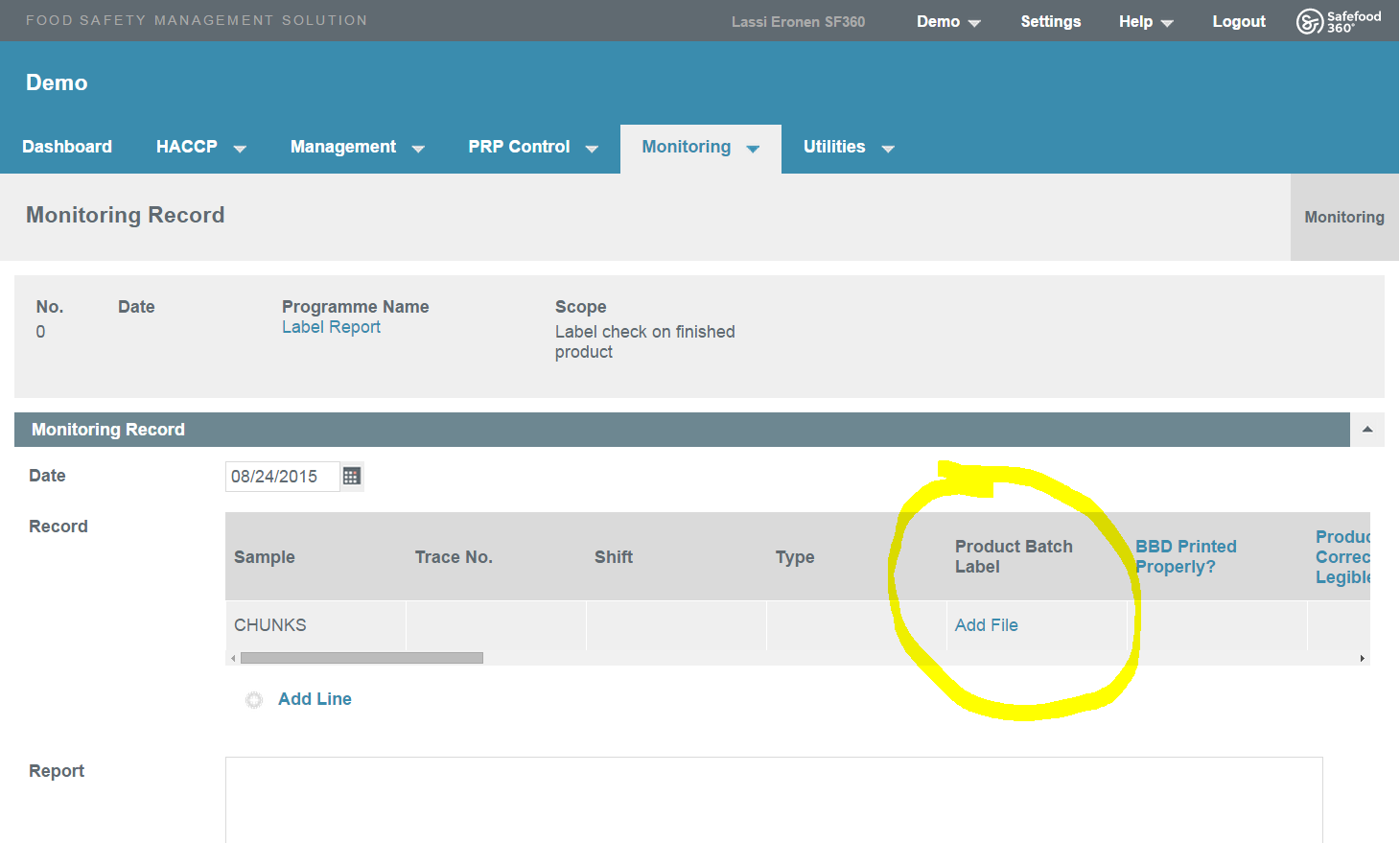The height and width of the screenshot is (843, 1400).
Task: Click the Safefood 360° logo
Action: (x=1339, y=21)
